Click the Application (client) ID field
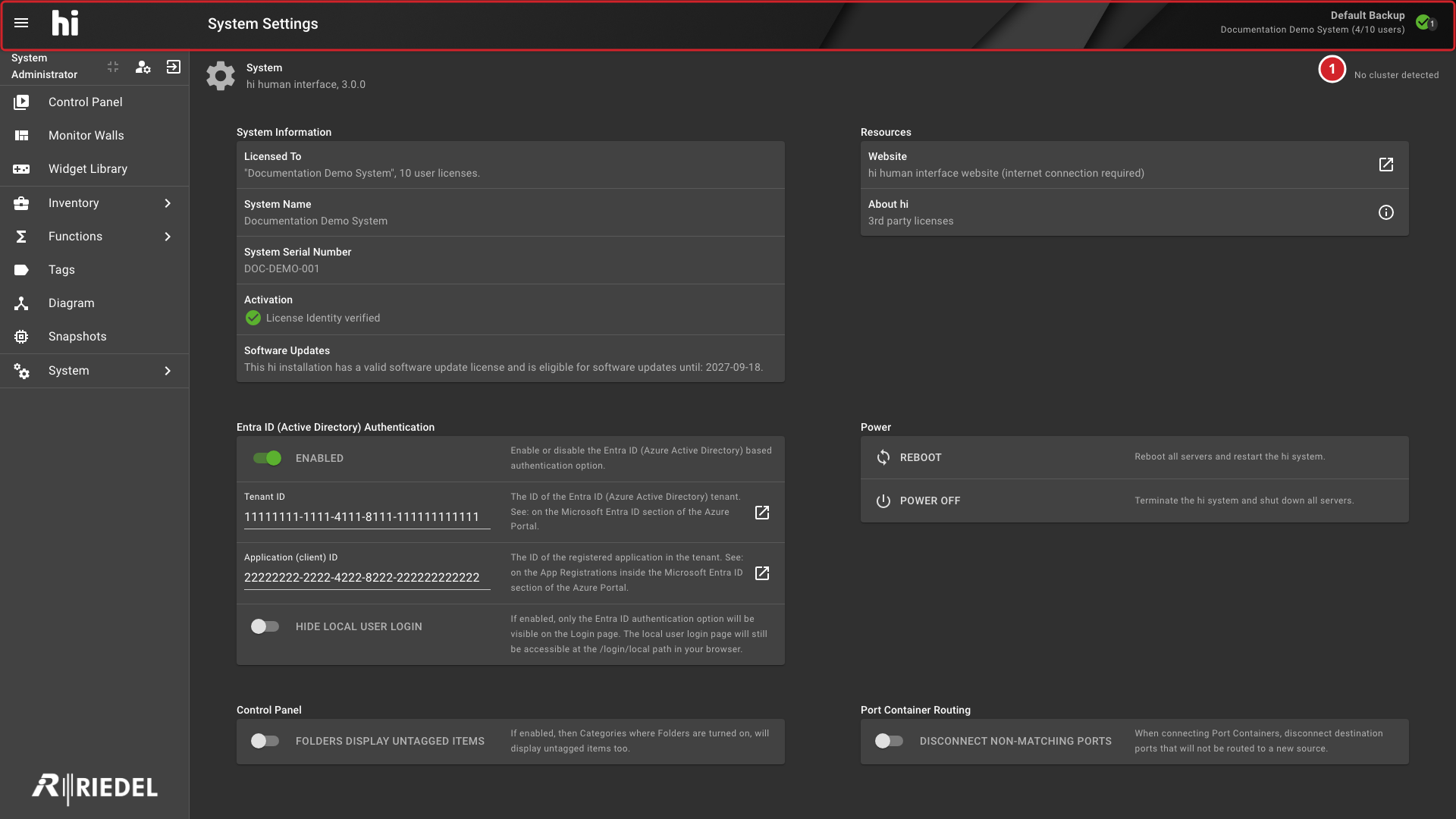This screenshot has width=1456, height=819. tap(367, 578)
